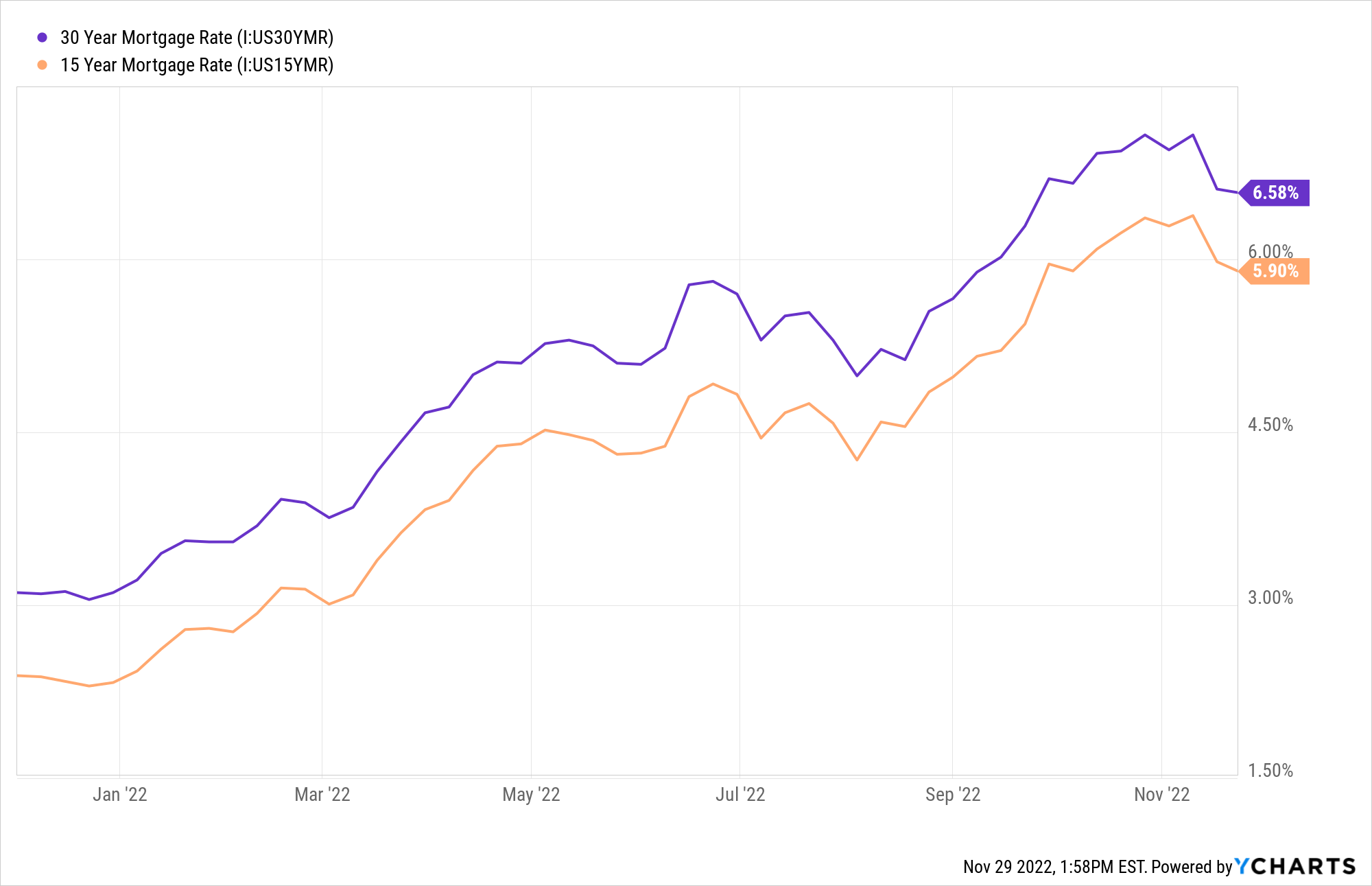
Task: Toggle the 30 Year Mortgage Rate legend label
Action: 197,38
